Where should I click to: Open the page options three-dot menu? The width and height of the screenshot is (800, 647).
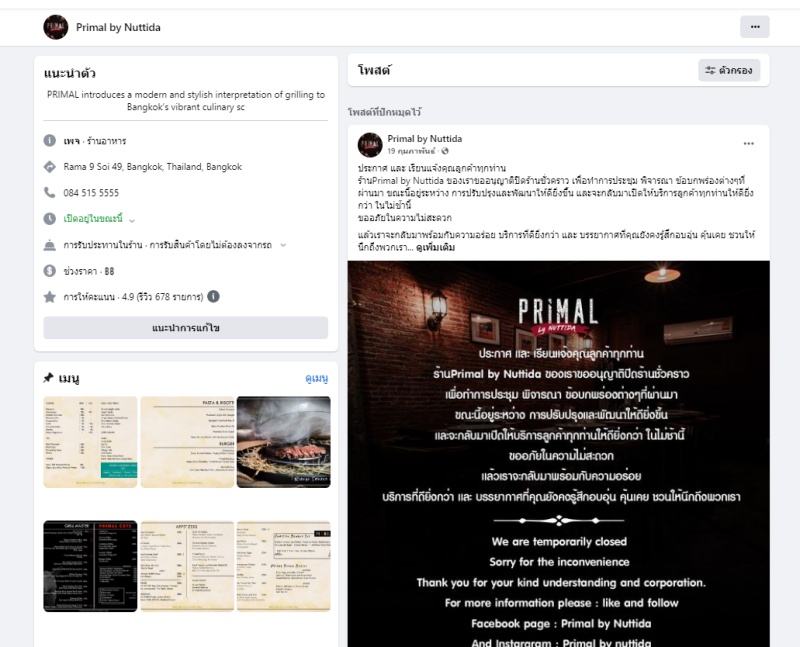(x=755, y=27)
